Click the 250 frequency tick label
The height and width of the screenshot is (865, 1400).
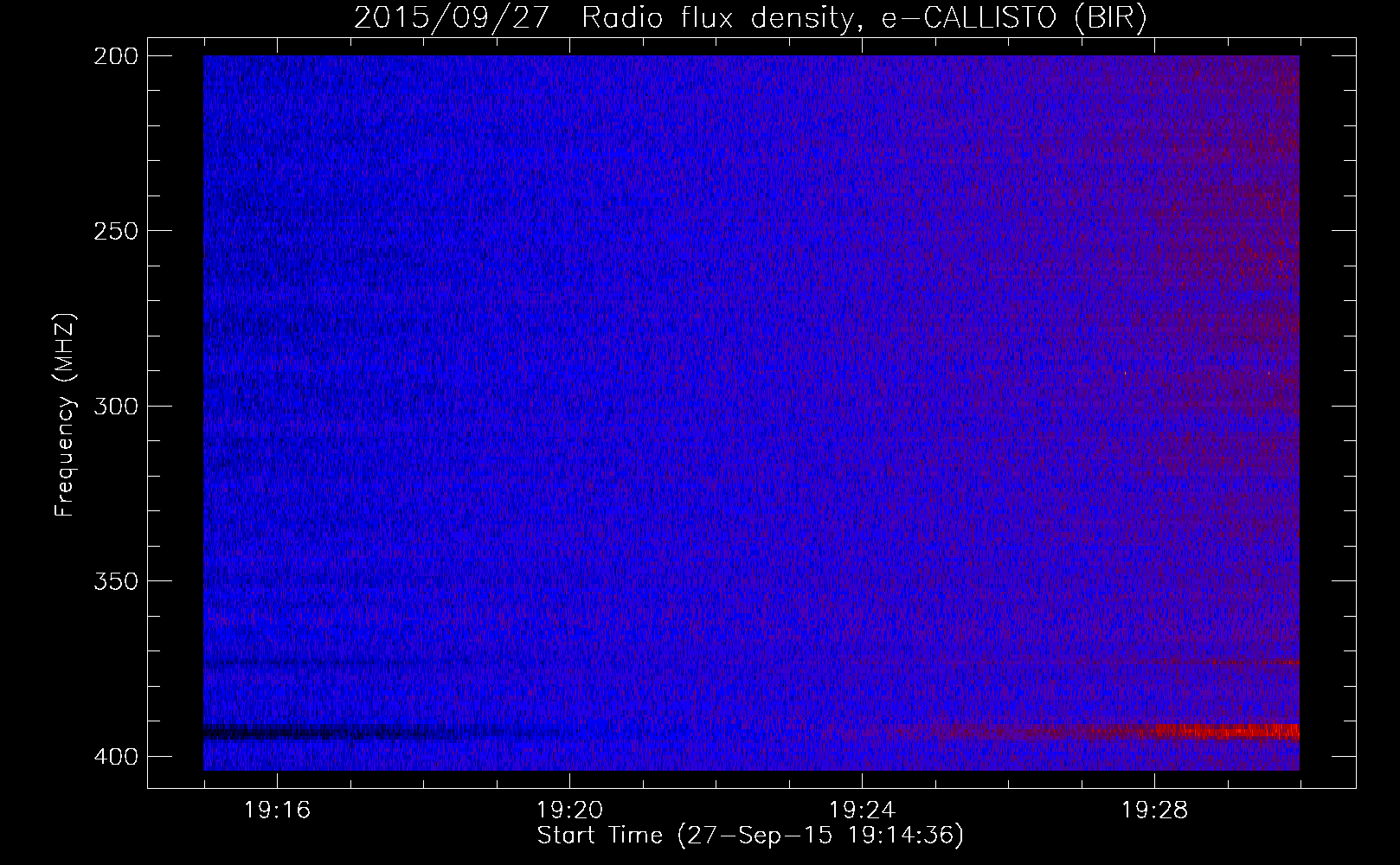115,231
